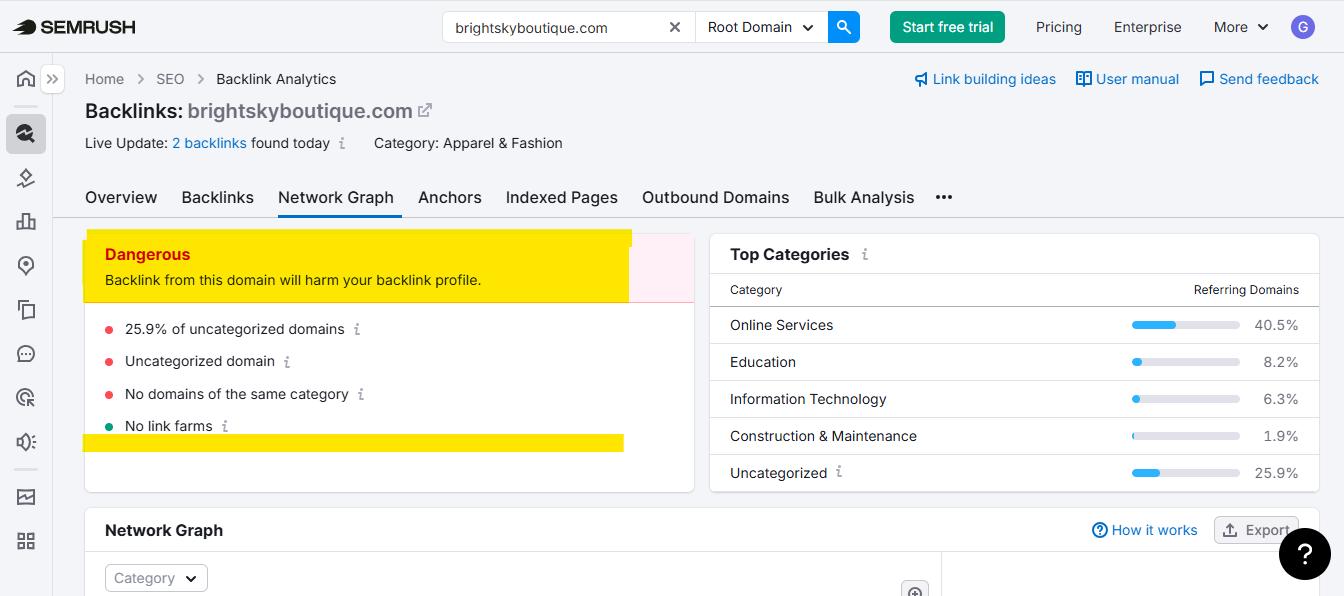The height and width of the screenshot is (596, 1344).
Task: Click the floating help question mark bubble
Action: click(x=1304, y=554)
